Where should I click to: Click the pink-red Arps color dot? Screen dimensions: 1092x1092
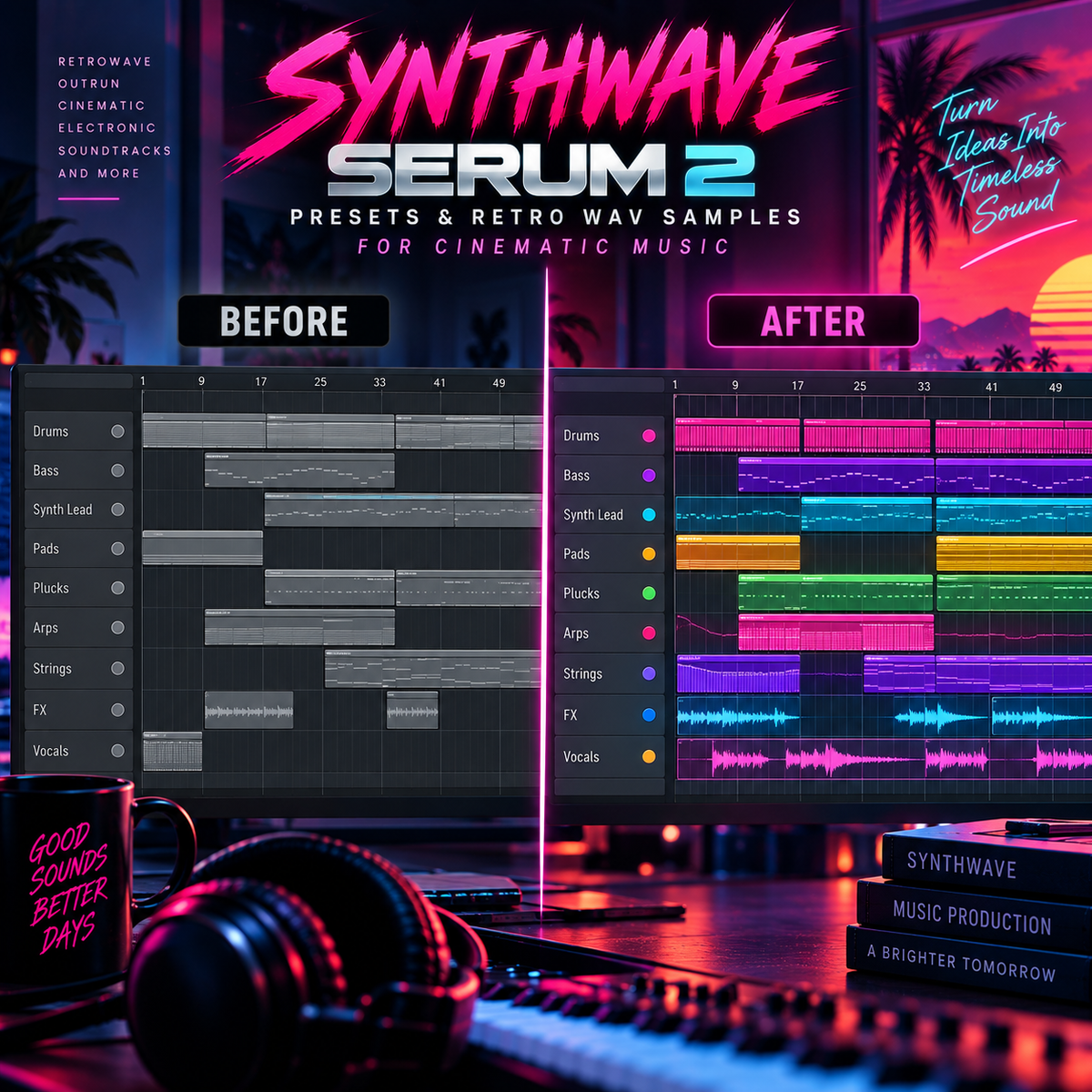coord(649,632)
